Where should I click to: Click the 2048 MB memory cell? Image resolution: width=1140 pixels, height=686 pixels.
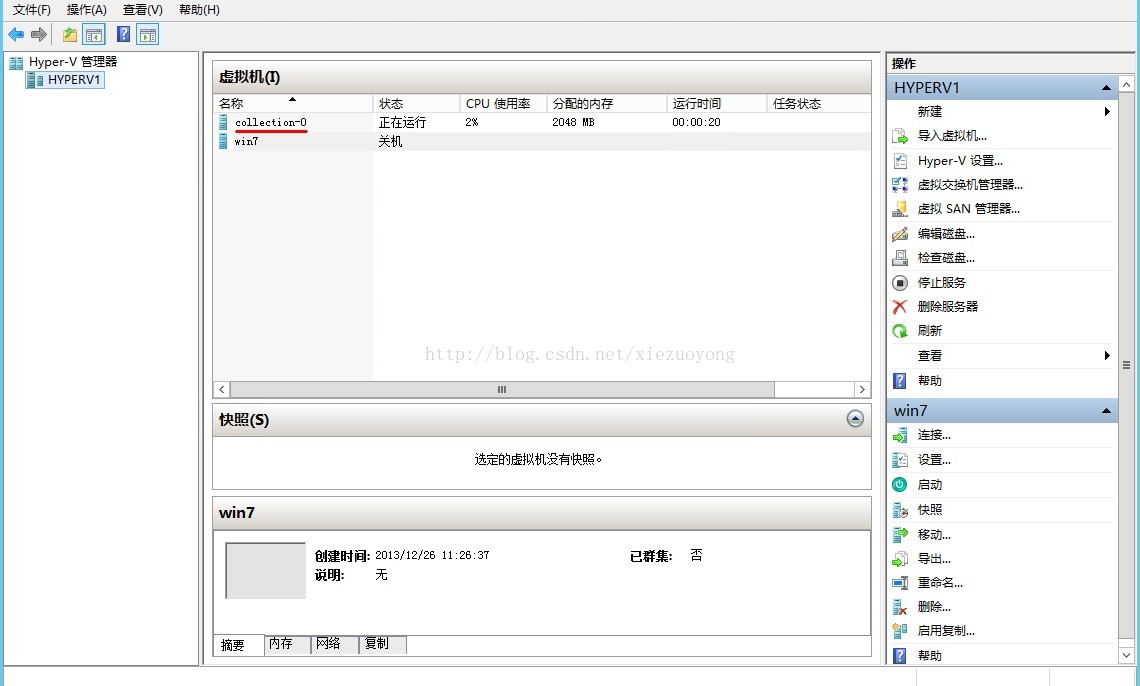[x=573, y=122]
